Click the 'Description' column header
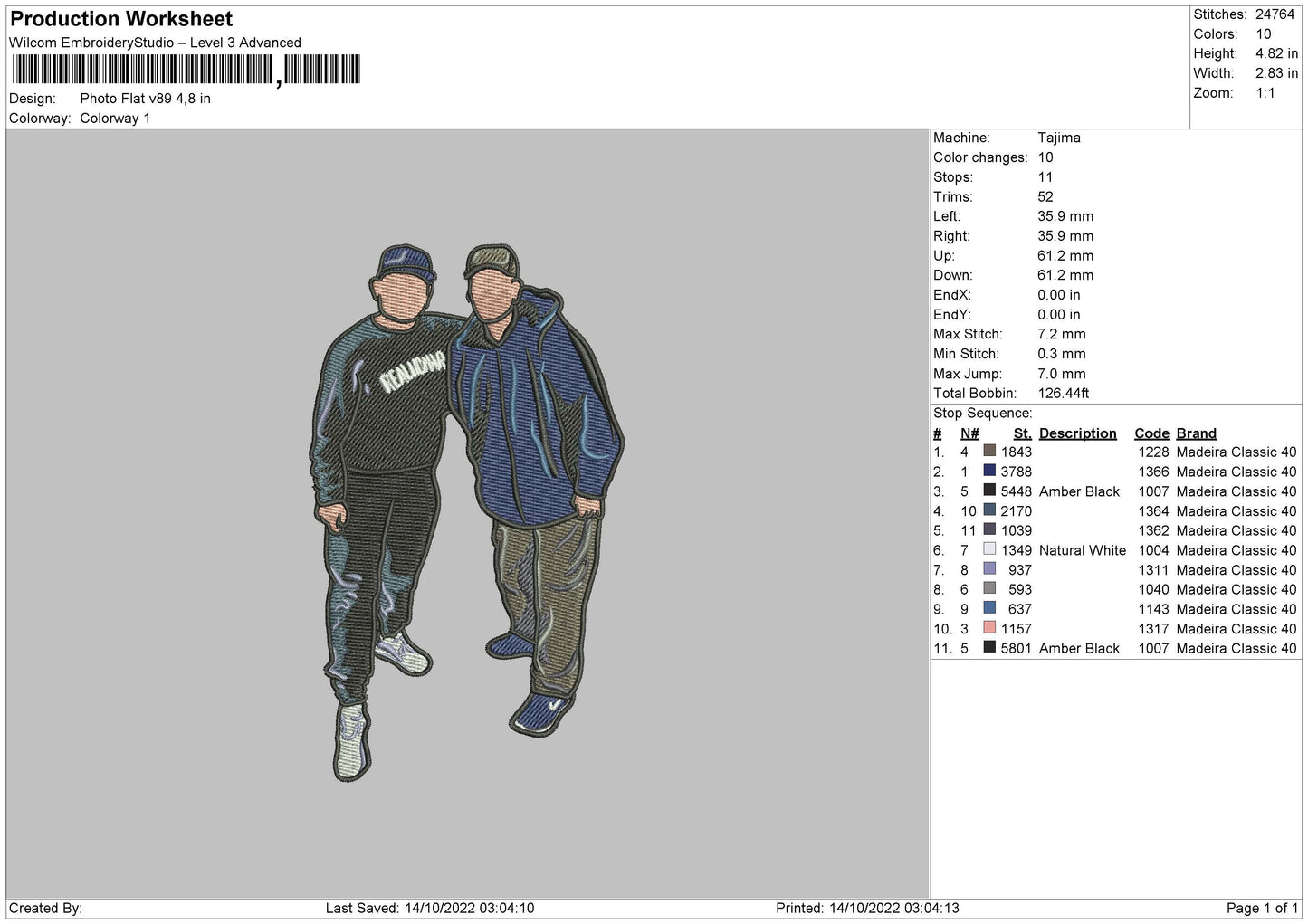 coord(1078,433)
